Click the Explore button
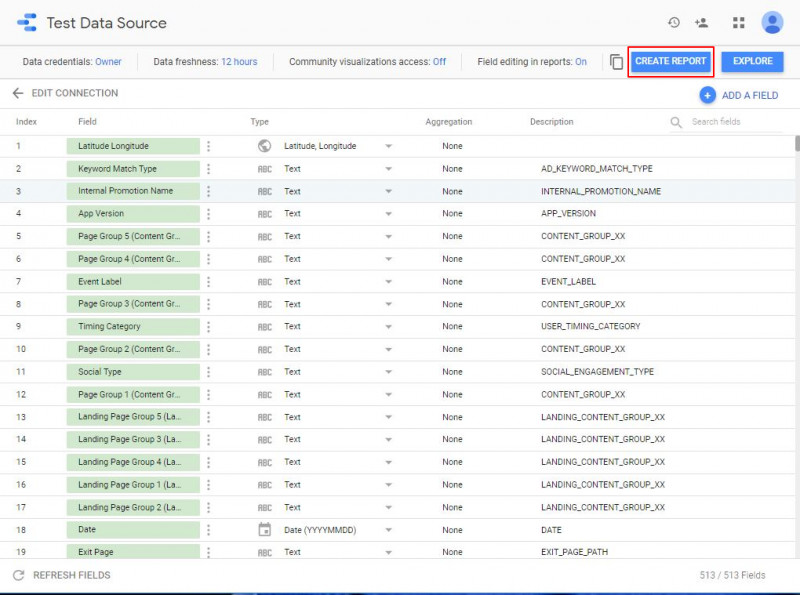 [753, 61]
